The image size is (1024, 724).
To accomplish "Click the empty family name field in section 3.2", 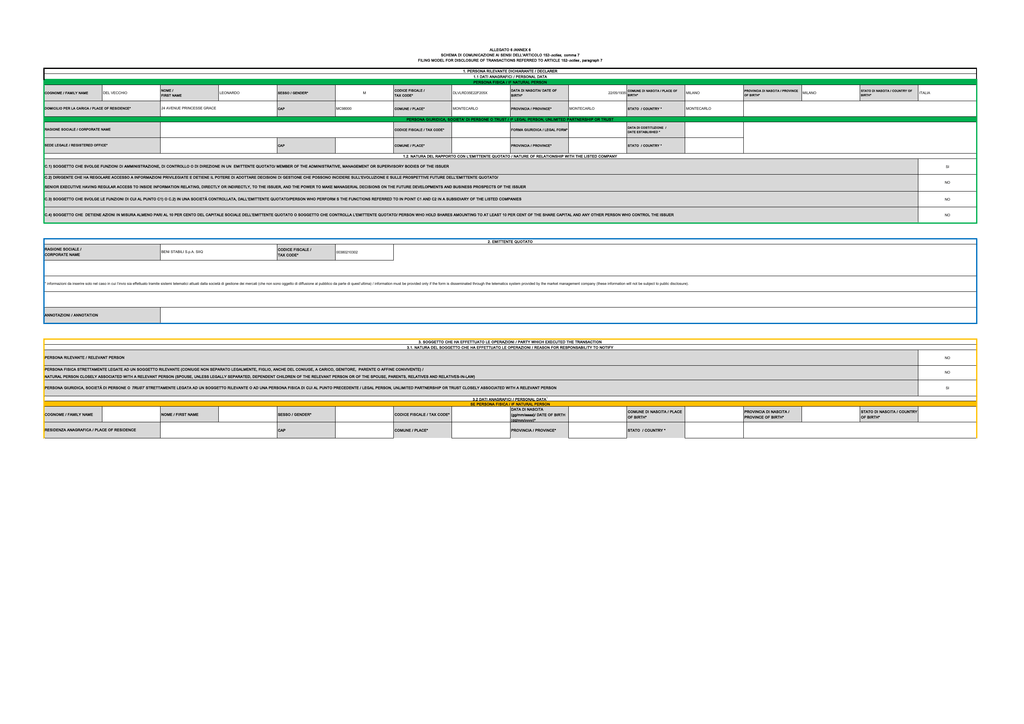I will pos(131,415).
